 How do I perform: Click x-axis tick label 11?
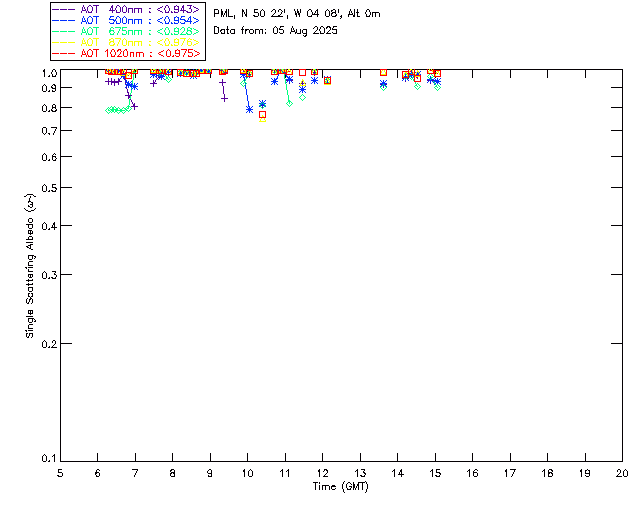pyautogui.click(x=285, y=473)
